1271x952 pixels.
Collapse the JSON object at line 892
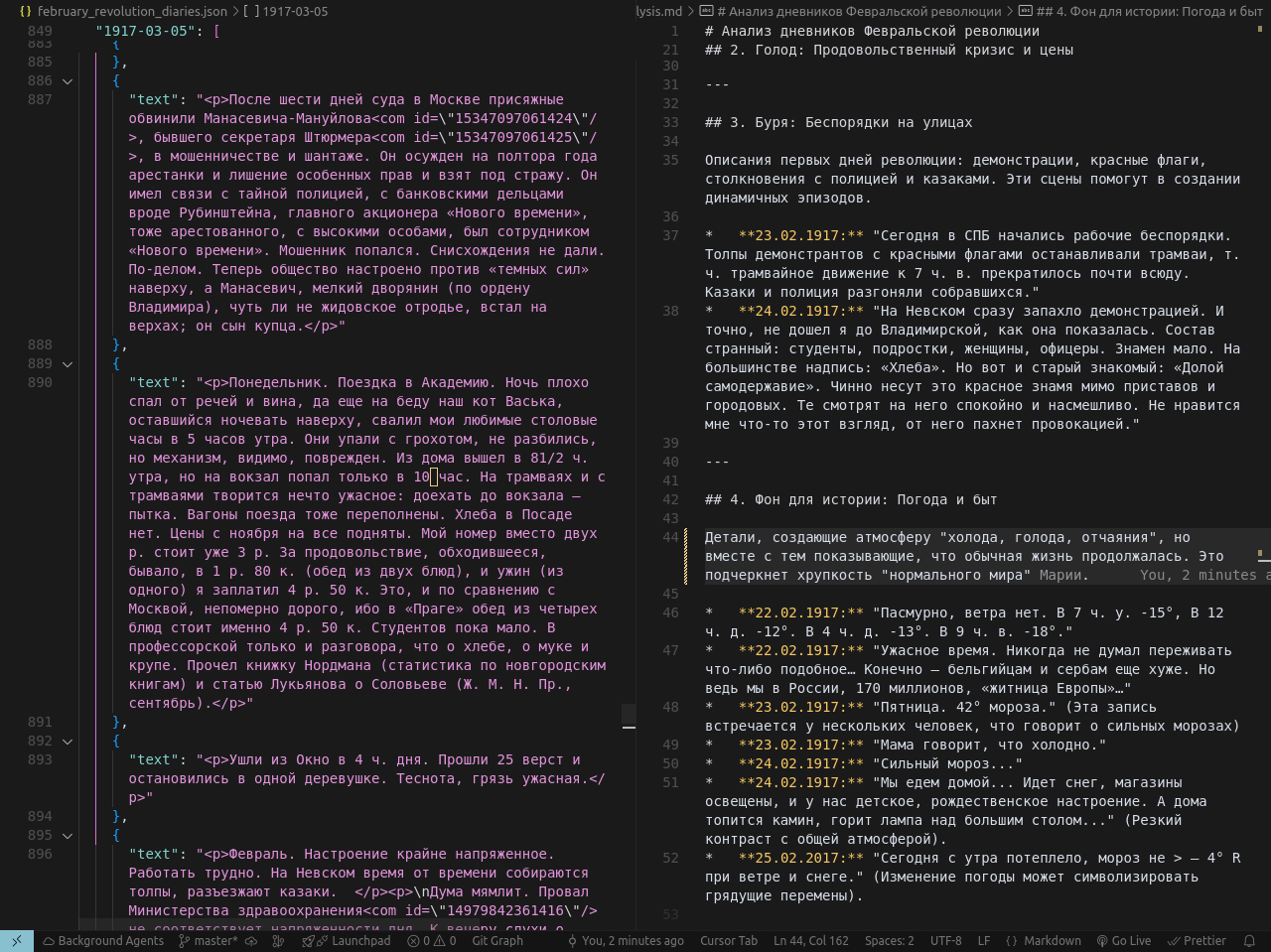pyautogui.click(x=68, y=742)
